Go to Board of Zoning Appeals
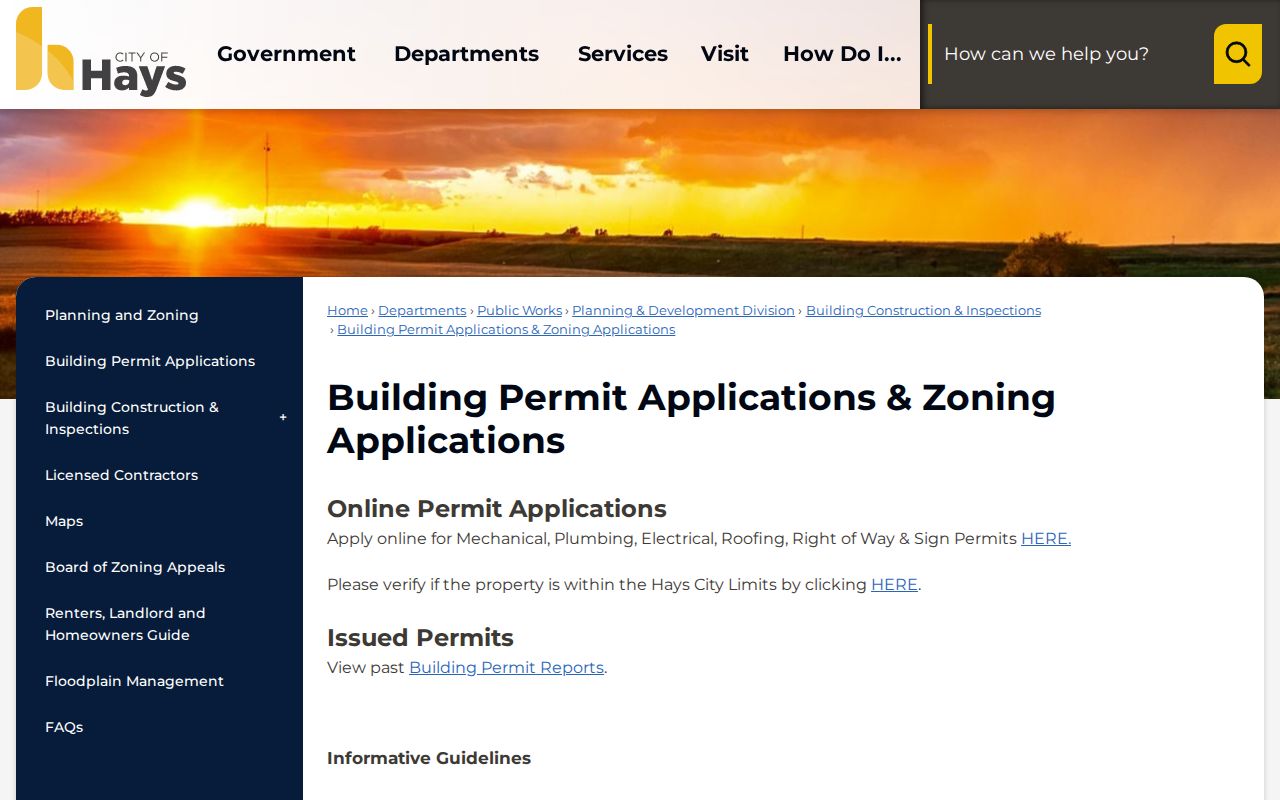1280x800 pixels. (135, 567)
